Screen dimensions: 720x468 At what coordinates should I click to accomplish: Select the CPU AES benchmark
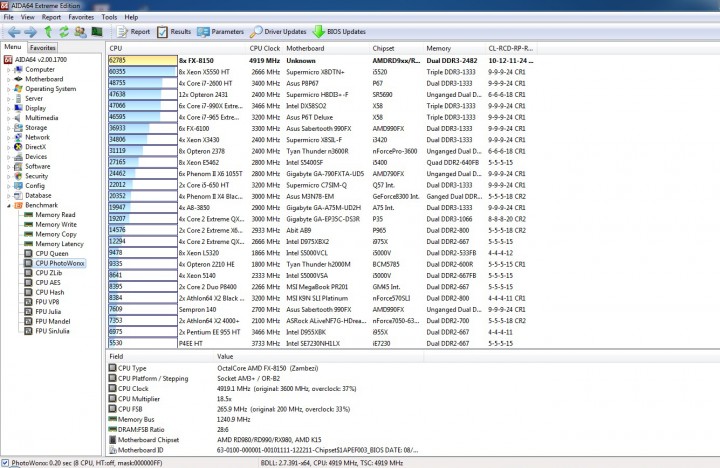coord(48,282)
